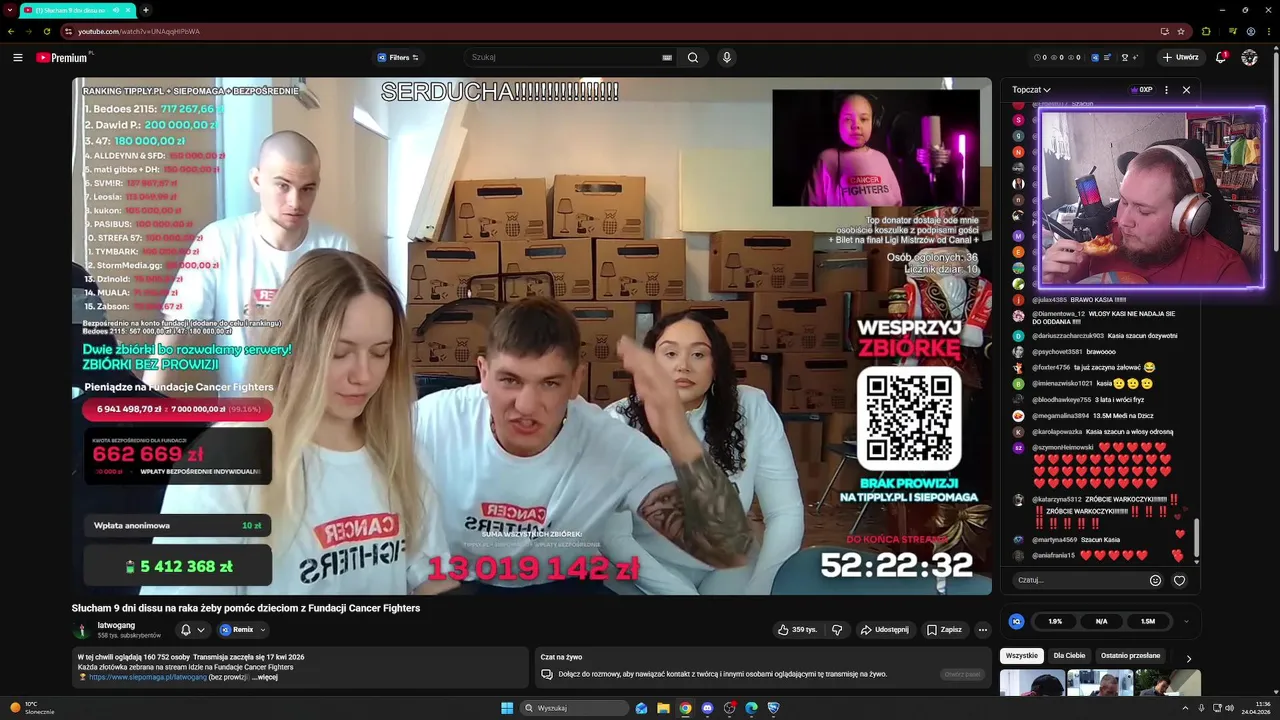Show hidden system tray icons

1186,708
